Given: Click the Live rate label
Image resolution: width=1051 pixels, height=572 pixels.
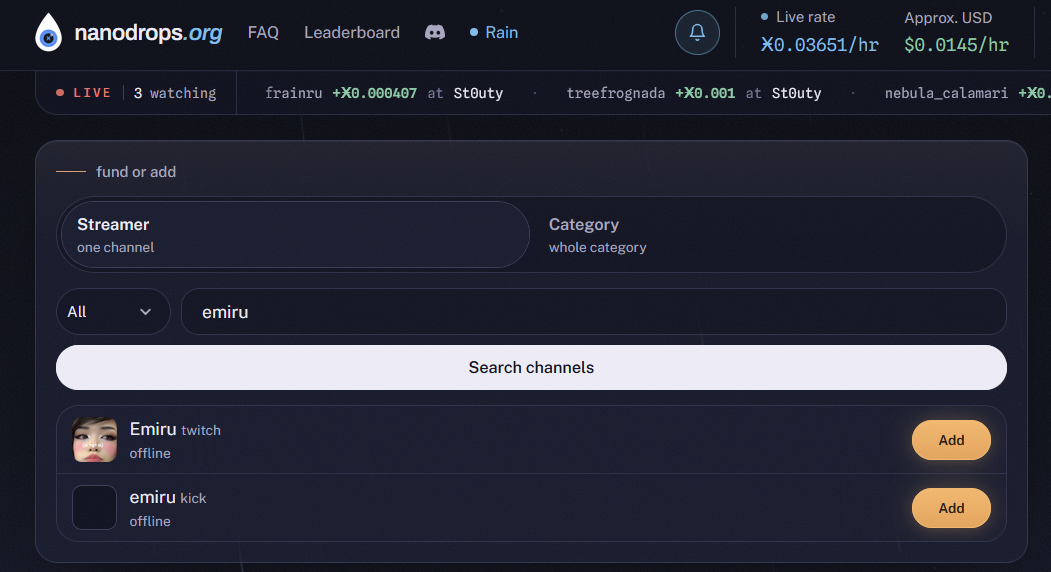Looking at the screenshot, I should coord(806,17).
